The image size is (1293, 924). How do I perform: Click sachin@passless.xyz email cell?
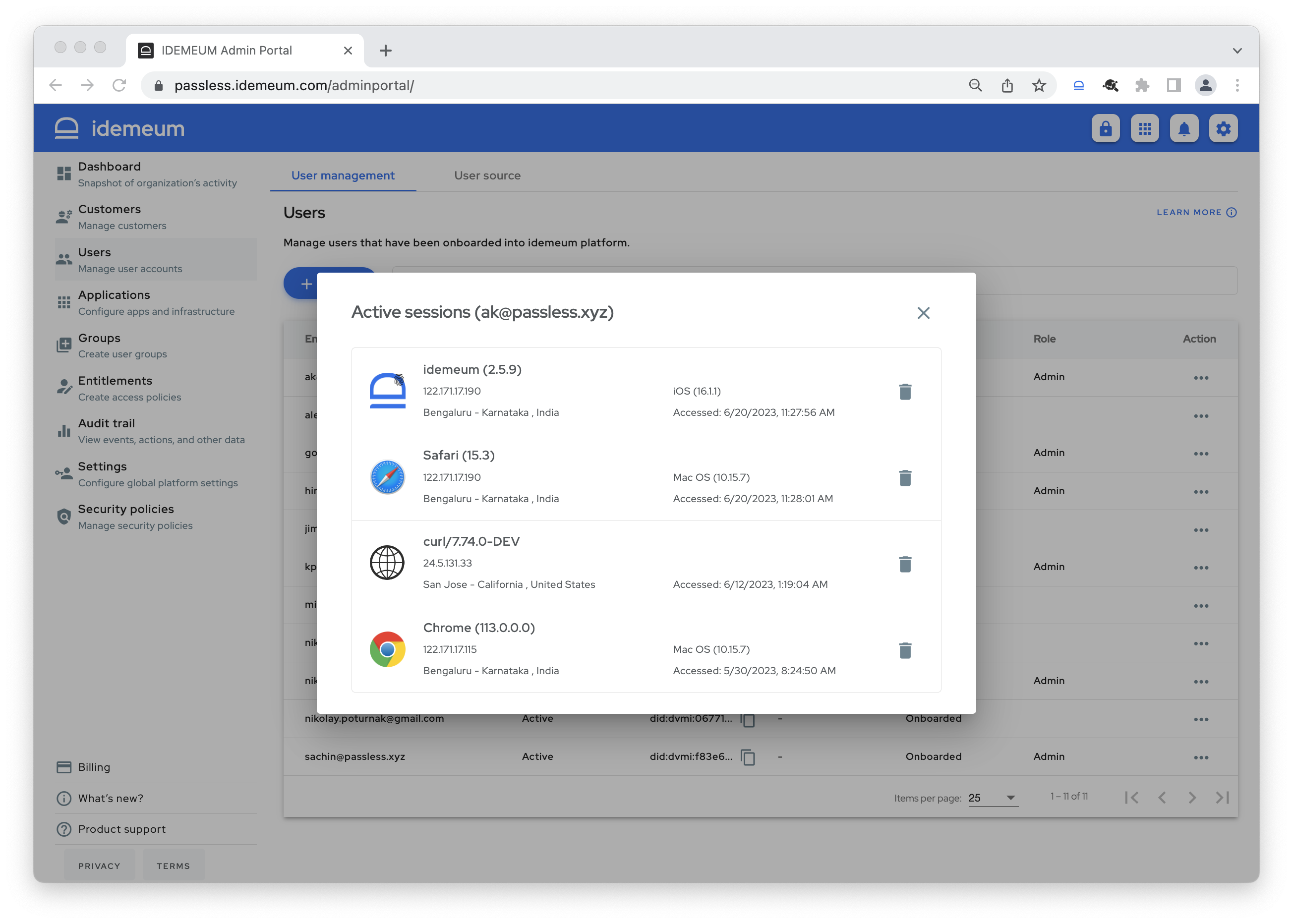354,757
